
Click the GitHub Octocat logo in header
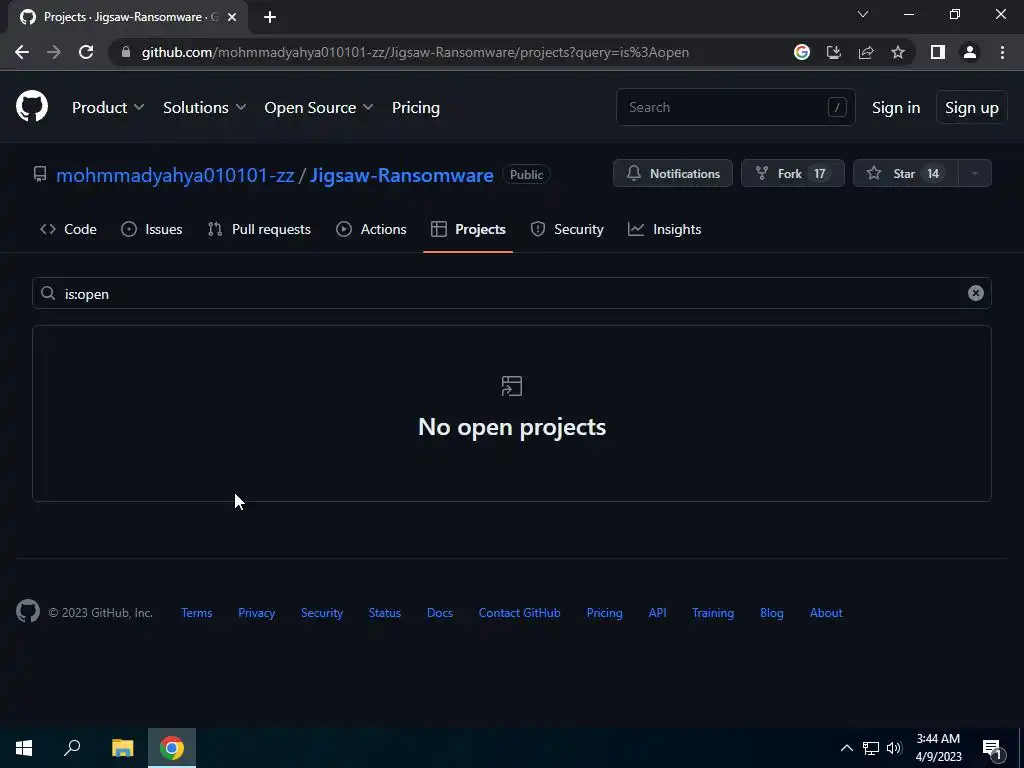[32, 106]
